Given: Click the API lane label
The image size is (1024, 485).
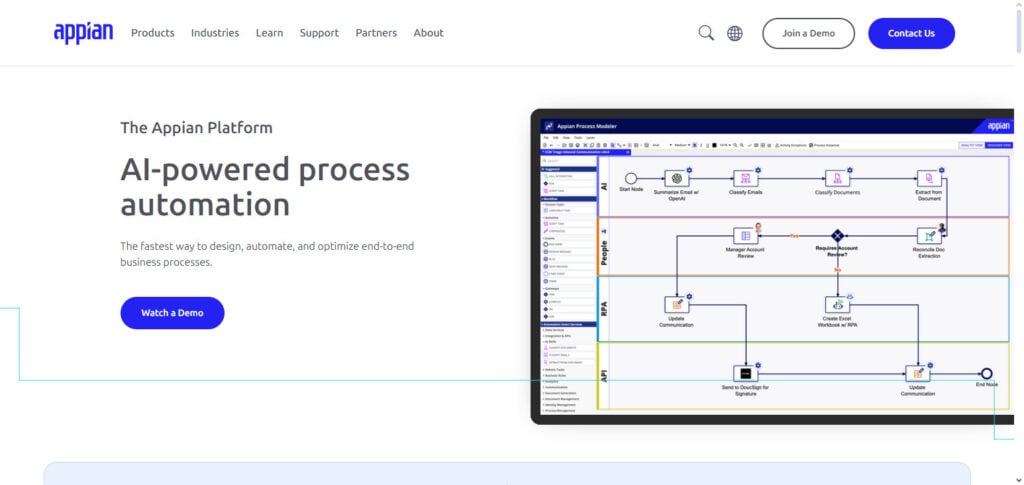Looking at the screenshot, I should pos(604,377).
